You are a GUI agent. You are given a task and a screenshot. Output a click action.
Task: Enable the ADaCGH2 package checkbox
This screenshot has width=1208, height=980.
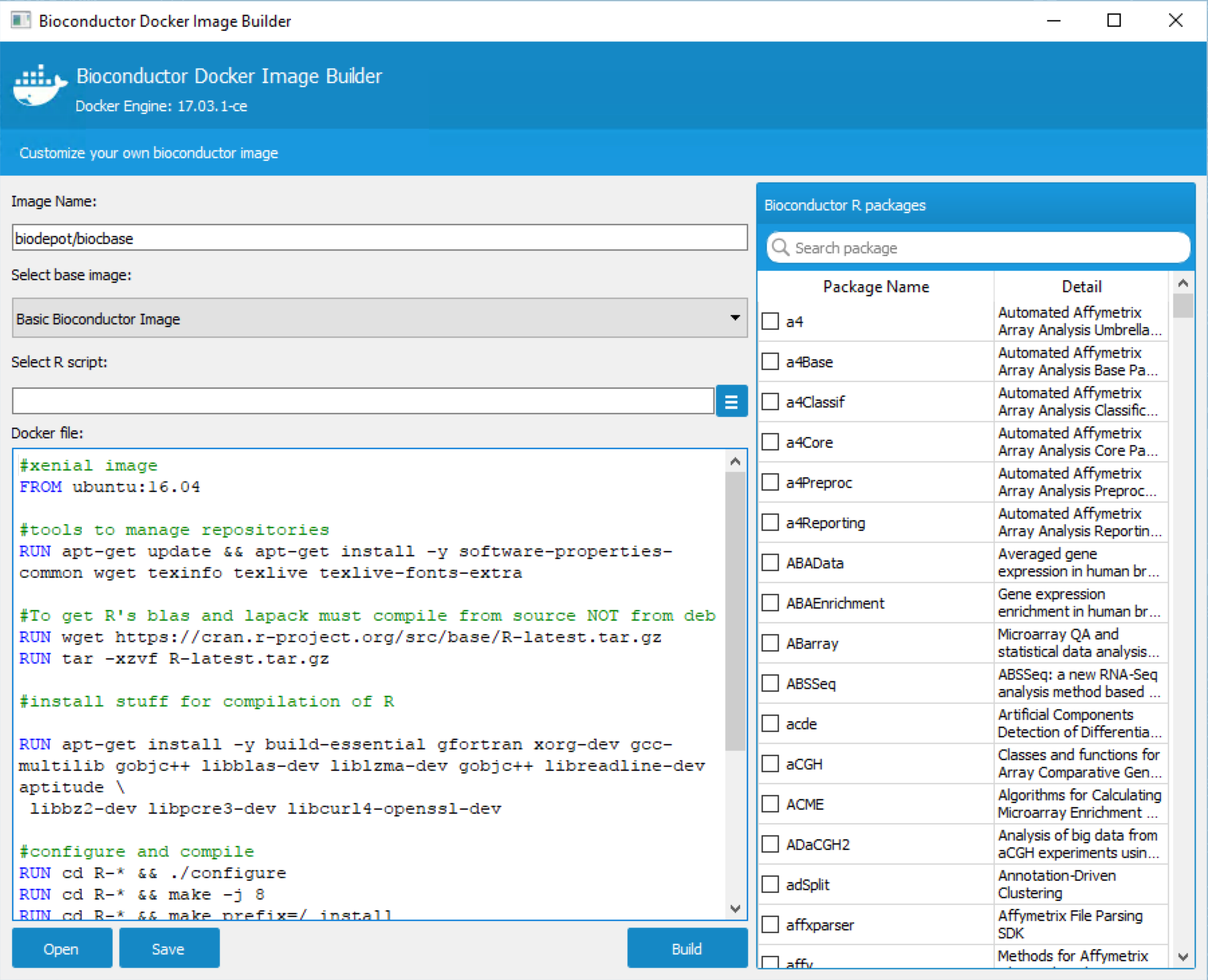[x=770, y=844]
